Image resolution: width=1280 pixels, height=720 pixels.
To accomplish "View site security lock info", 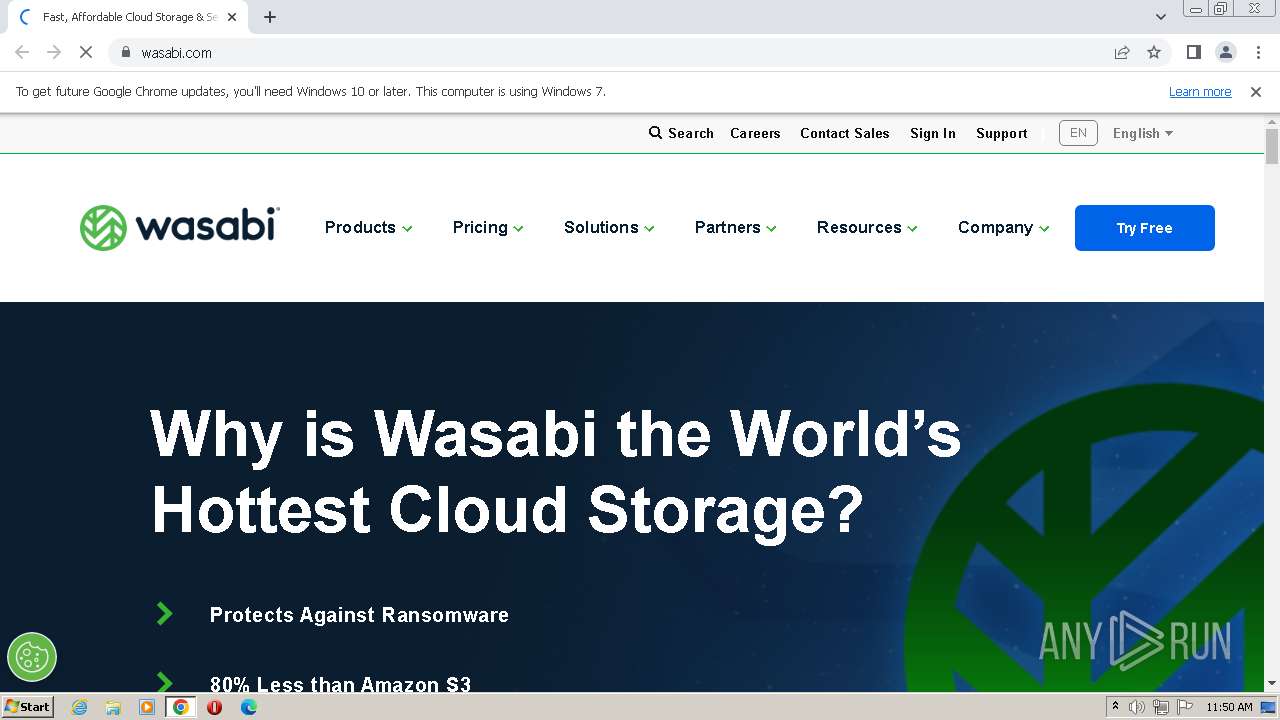I will (x=125, y=52).
